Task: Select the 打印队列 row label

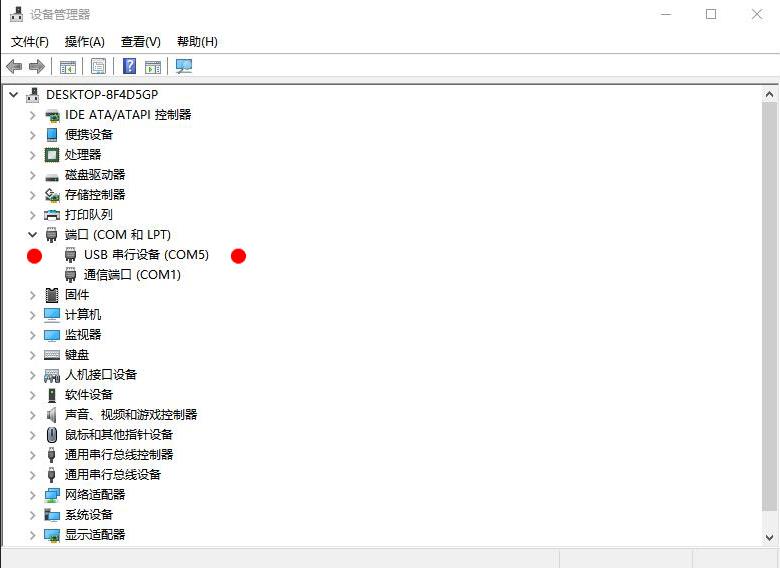Action: (x=89, y=214)
